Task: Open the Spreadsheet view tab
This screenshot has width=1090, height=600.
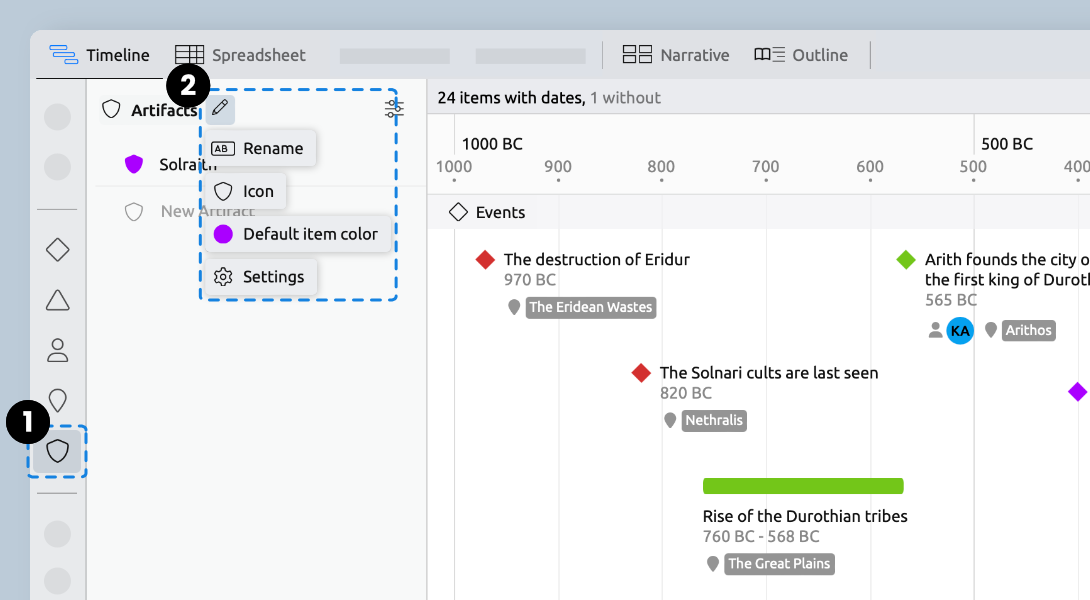Action: click(240, 55)
